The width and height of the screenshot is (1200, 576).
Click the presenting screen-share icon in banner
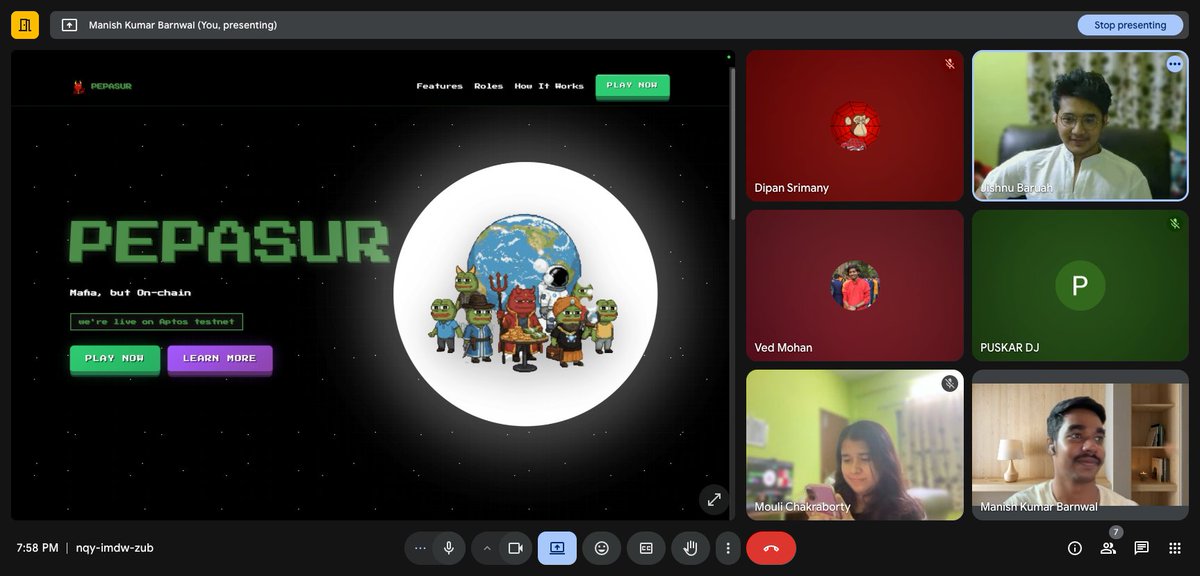click(x=69, y=25)
